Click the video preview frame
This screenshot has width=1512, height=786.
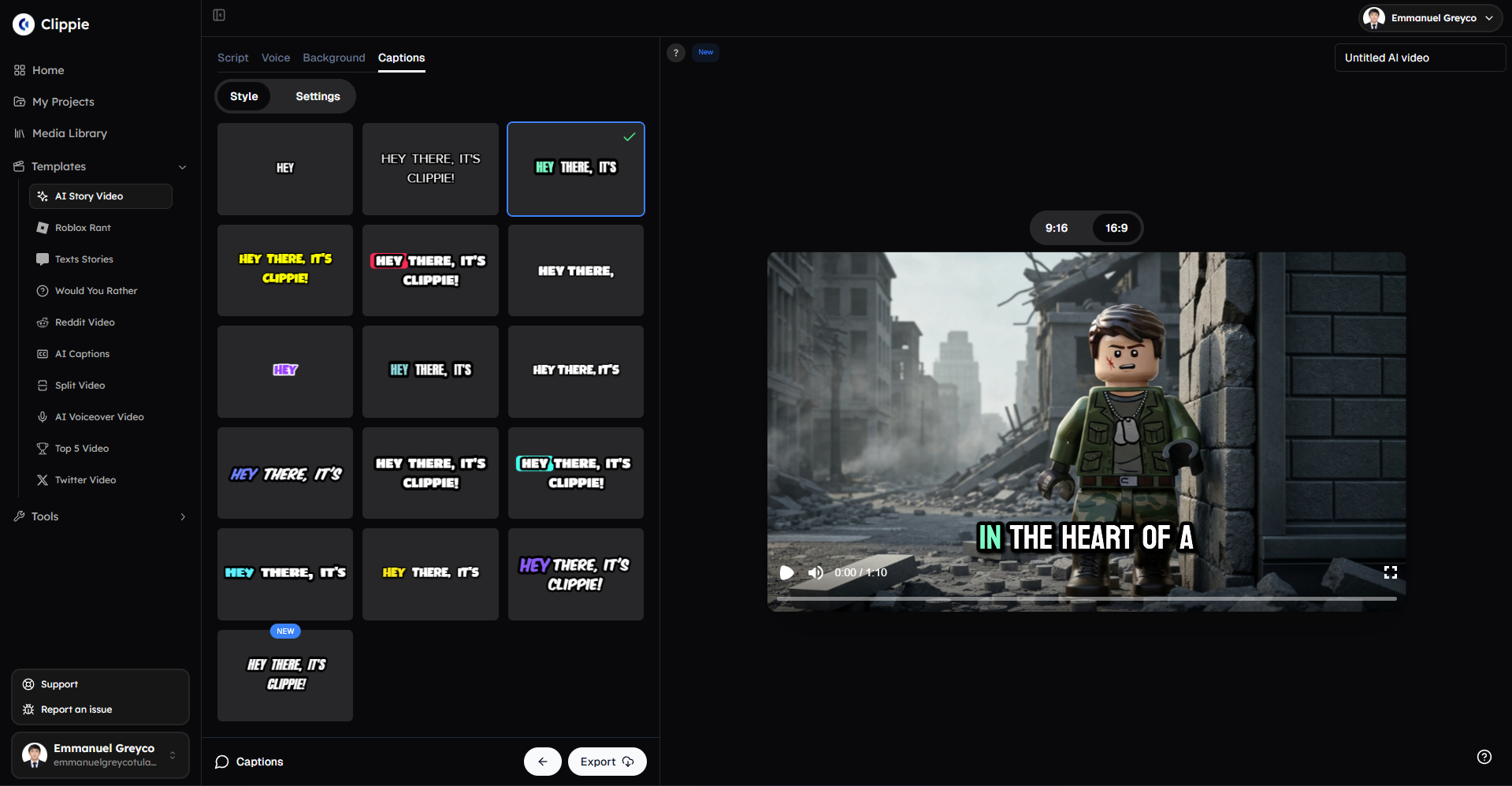(x=1087, y=431)
